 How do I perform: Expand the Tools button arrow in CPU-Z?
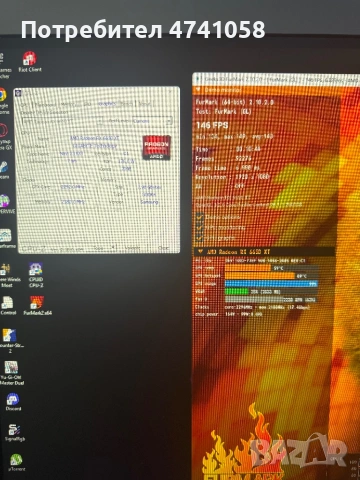pyautogui.click(x=114, y=248)
